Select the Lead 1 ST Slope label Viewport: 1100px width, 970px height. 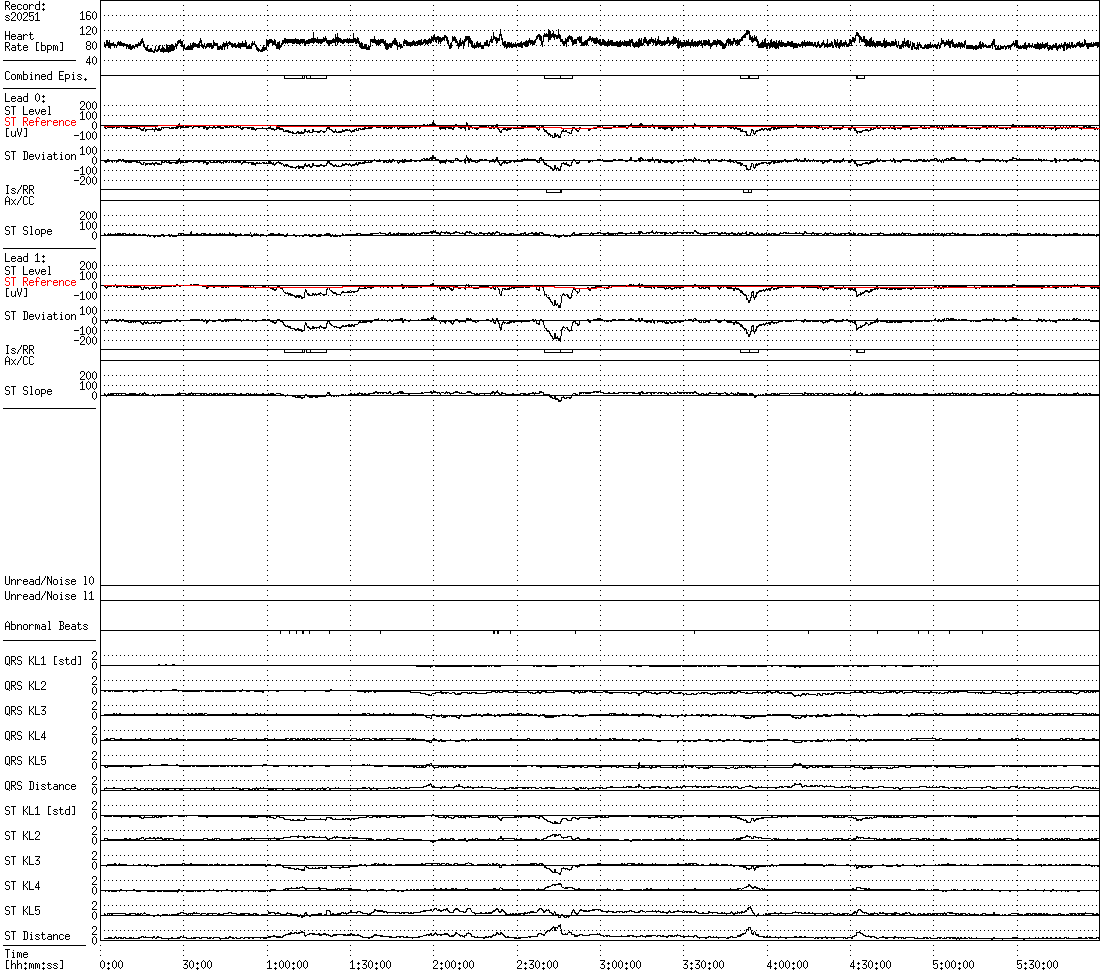point(28,391)
